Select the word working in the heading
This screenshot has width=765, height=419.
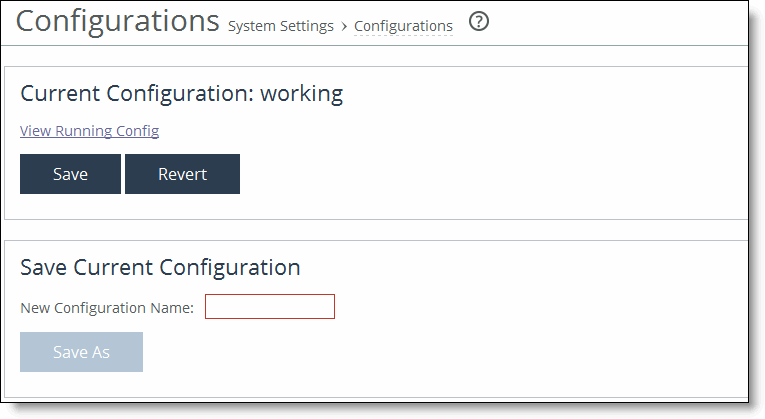point(302,93)
